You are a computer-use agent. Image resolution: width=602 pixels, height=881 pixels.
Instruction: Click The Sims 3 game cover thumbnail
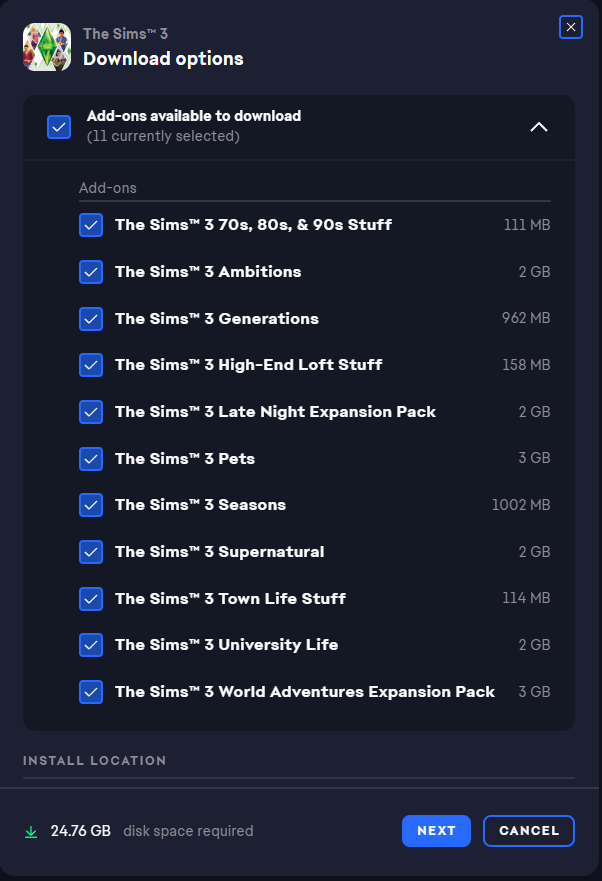[47, 47]
